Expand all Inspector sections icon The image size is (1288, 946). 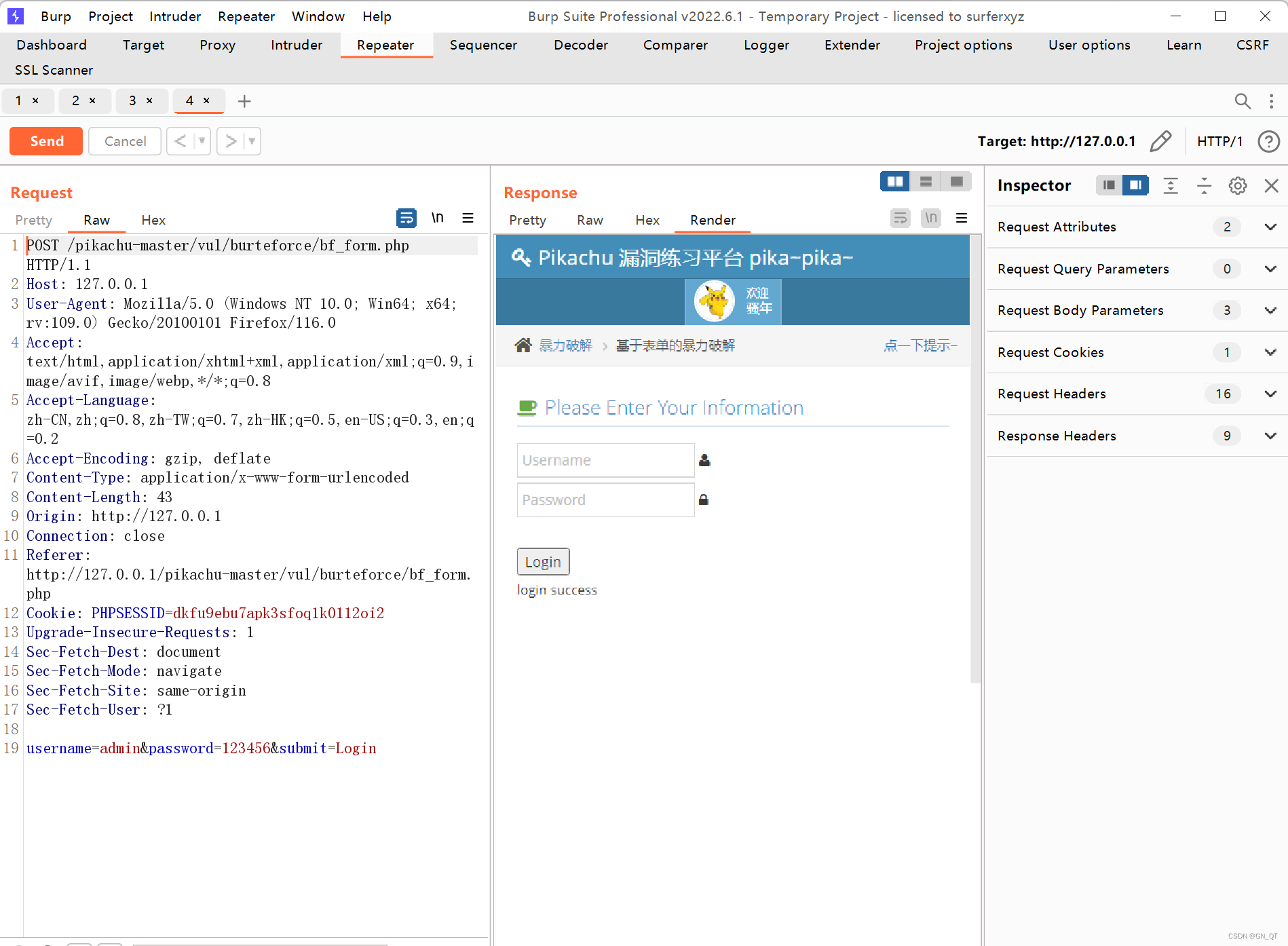point(1171,185)
